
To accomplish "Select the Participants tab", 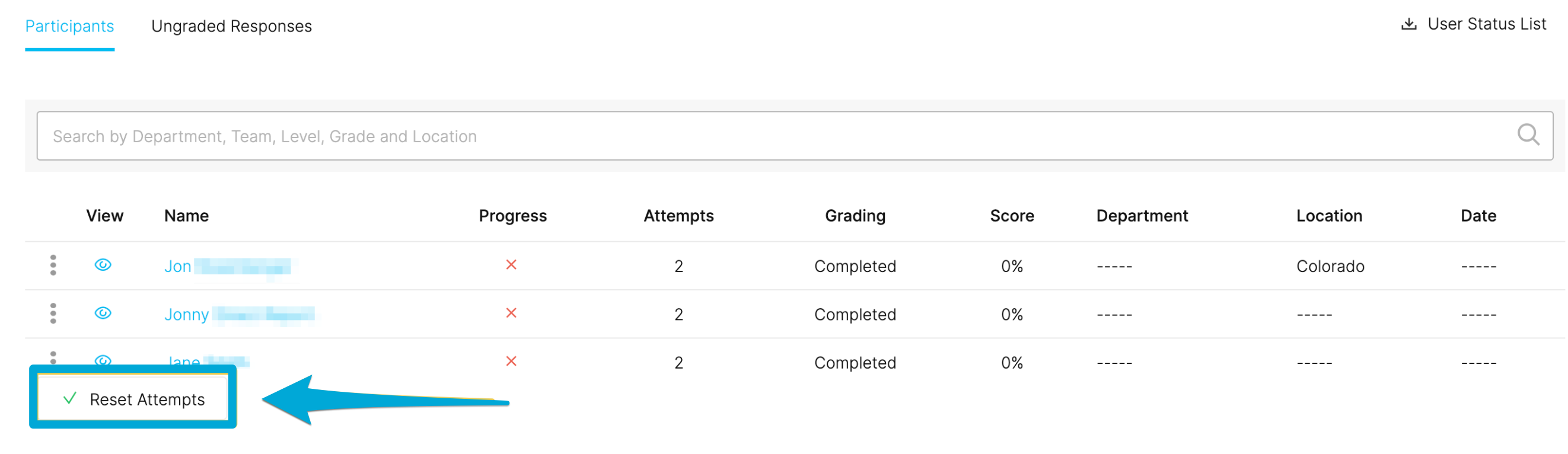I will click(69, 26).
